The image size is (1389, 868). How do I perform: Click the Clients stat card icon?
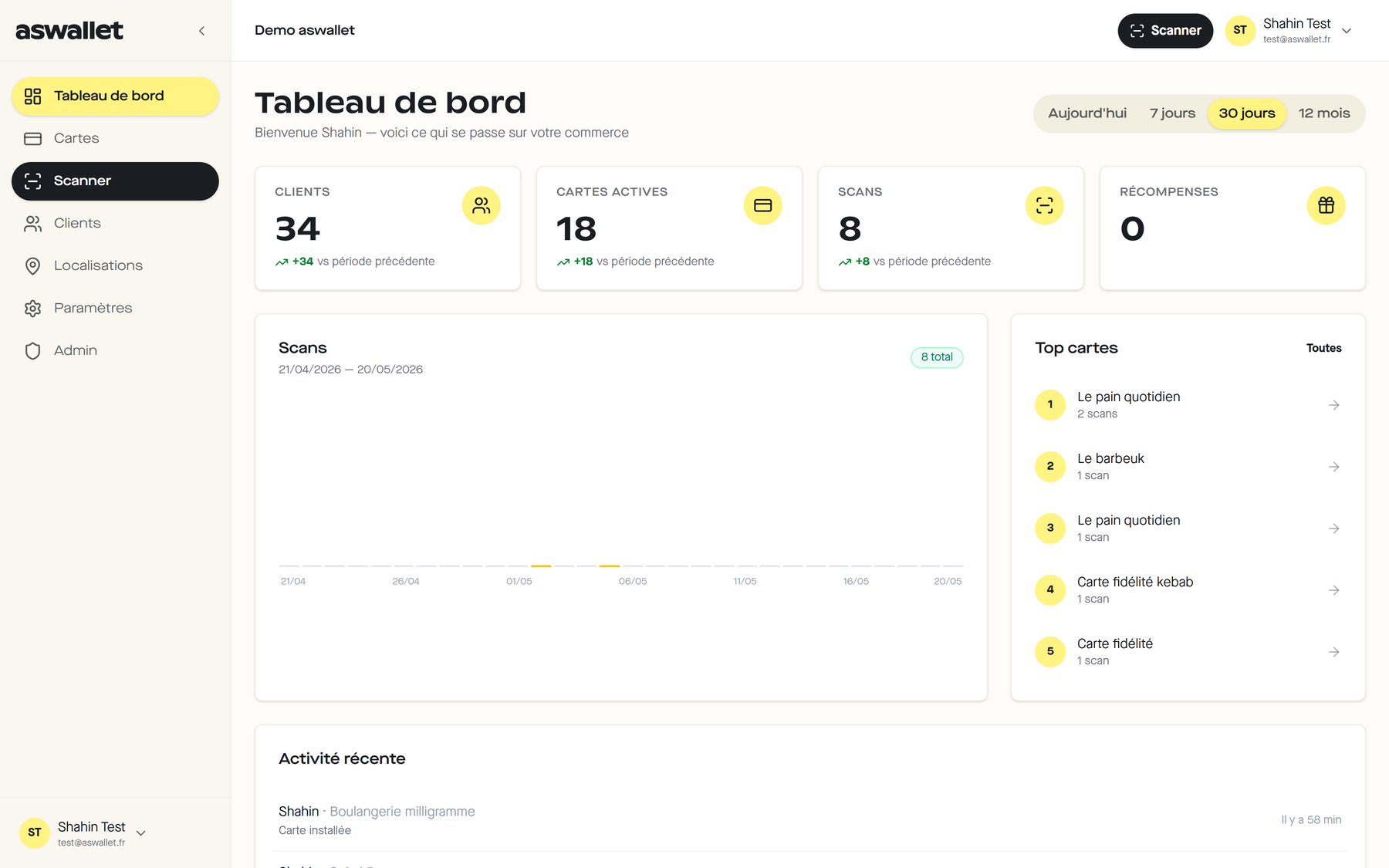pyautogui.click(x=482, y=206)
